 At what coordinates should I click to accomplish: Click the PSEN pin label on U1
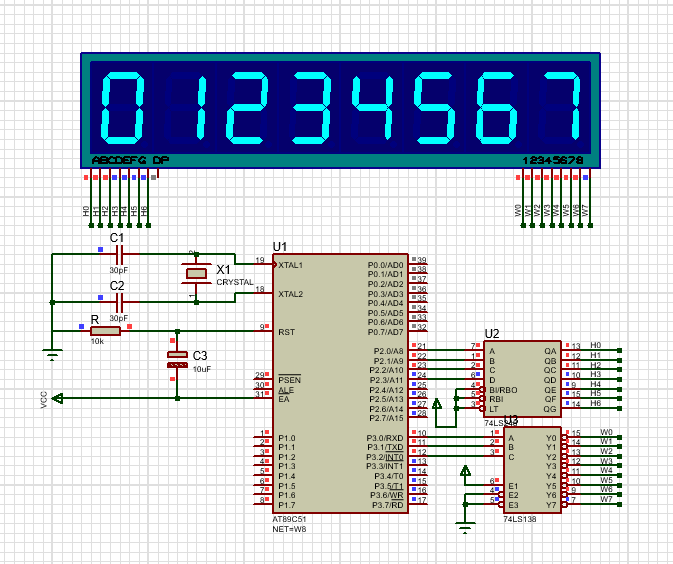click(x=289, y=380)
